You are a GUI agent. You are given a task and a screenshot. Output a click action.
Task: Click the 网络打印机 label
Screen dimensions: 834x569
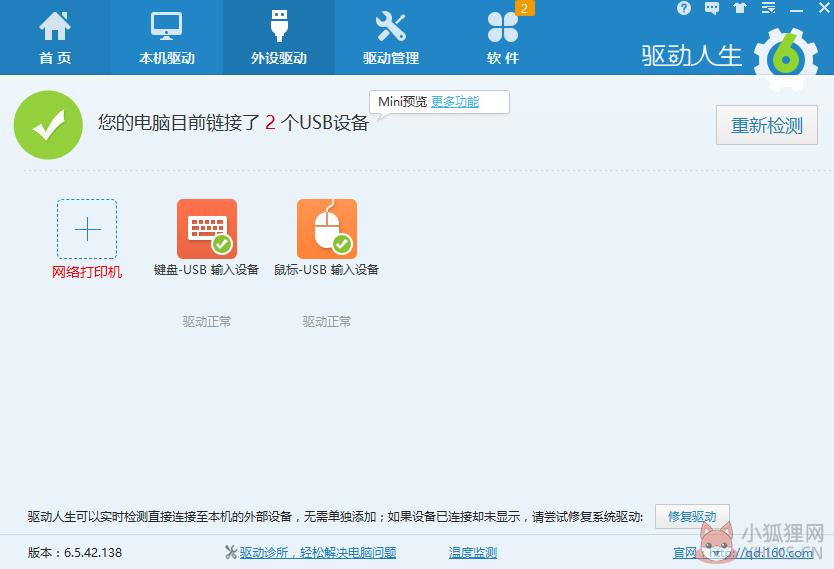point(87,272)
